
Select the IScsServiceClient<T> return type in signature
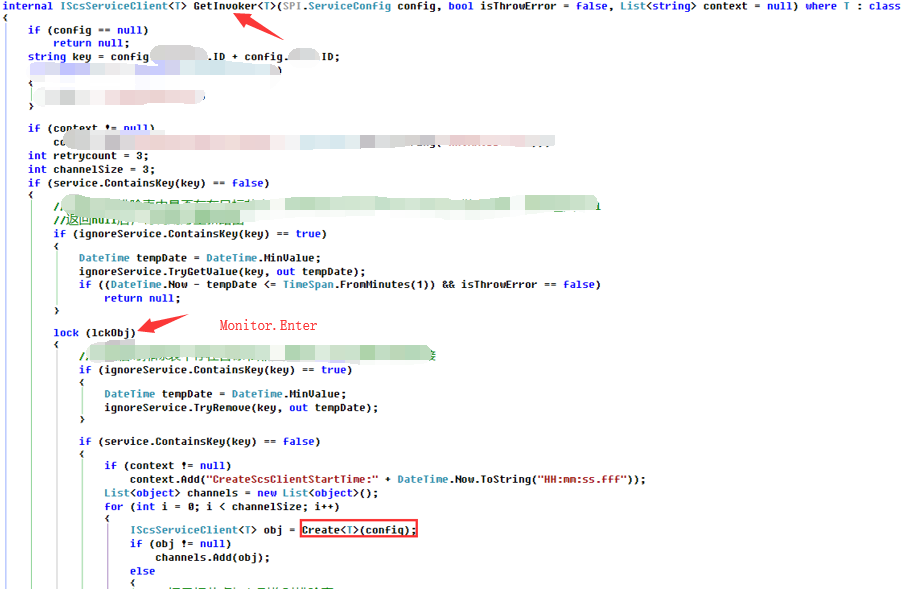pyautogui.click(x=124, y=6)
